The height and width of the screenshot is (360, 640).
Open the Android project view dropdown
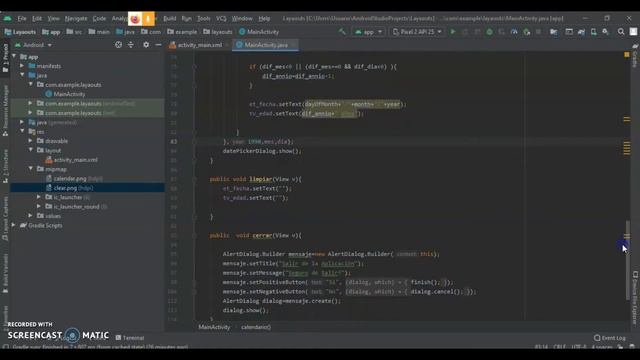point(33,45)
